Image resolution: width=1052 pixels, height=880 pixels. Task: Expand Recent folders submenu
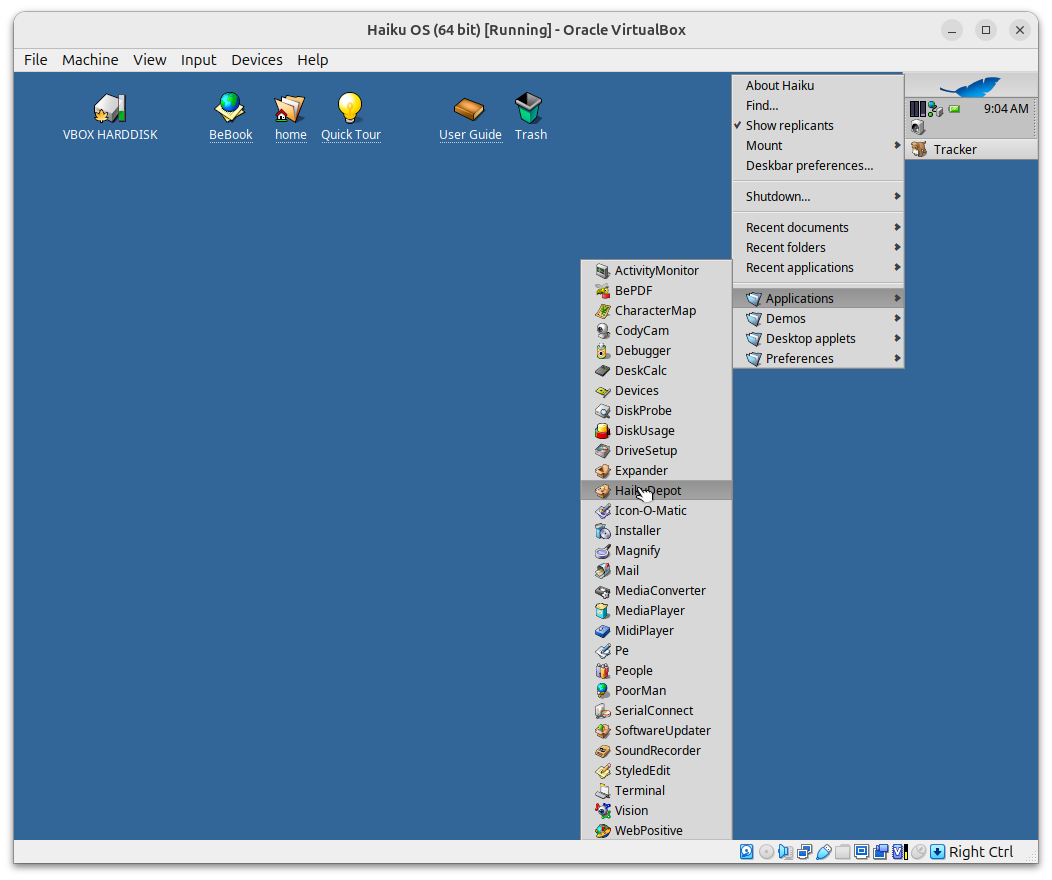click(x=818, y=248)
